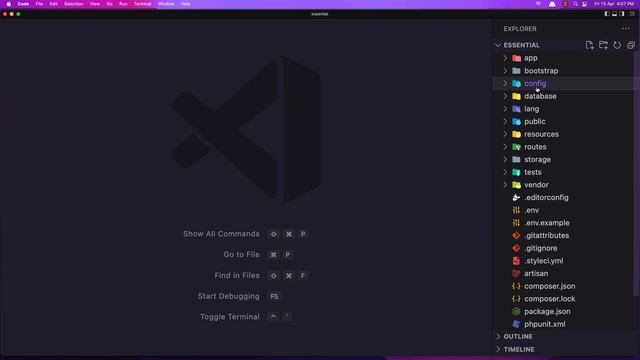Click the bootstrap folder icon
Image resolution: width=640 pixels, height=360 pixels.
516,71
